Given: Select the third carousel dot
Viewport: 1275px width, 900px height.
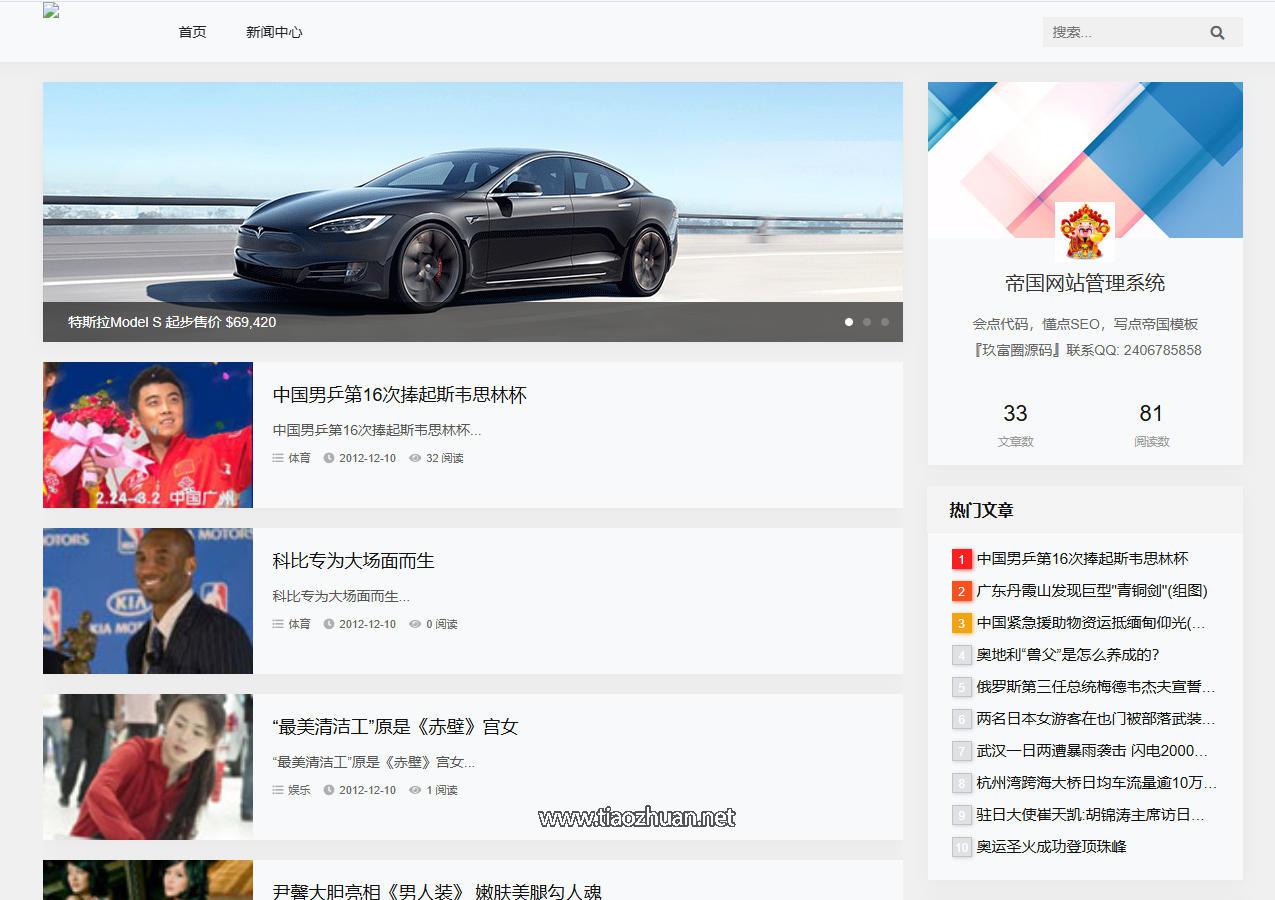Looking at the screenshot, I should point(885,322).
